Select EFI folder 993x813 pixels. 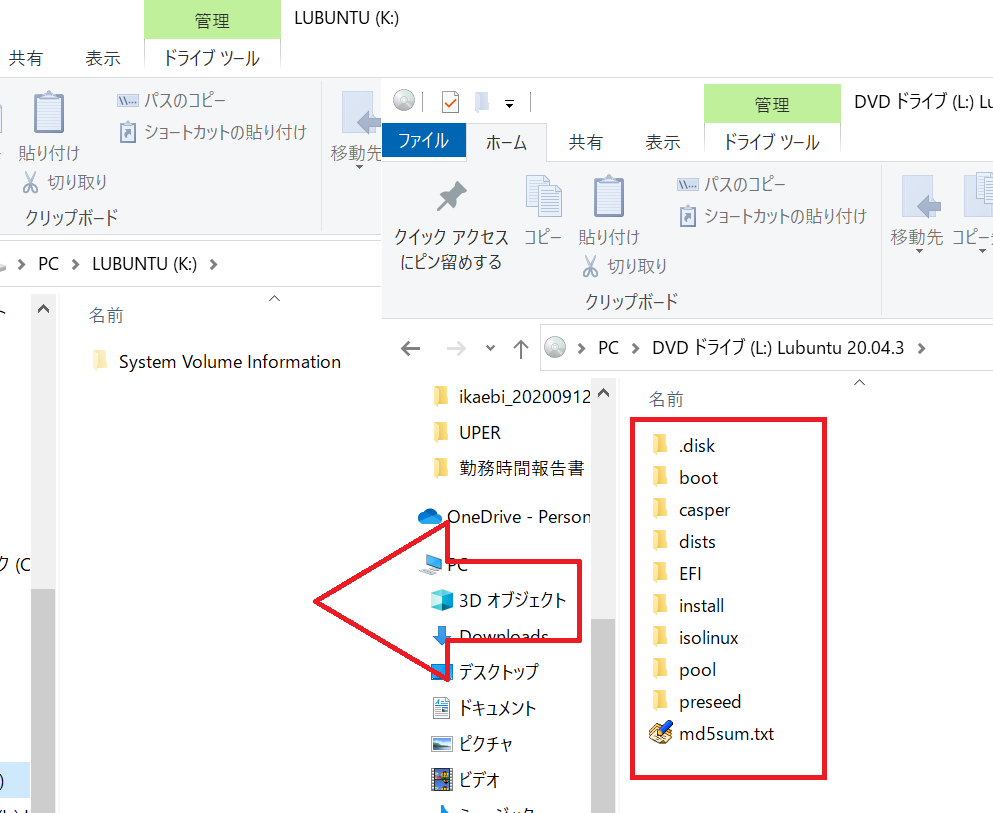tap(676, 573)
